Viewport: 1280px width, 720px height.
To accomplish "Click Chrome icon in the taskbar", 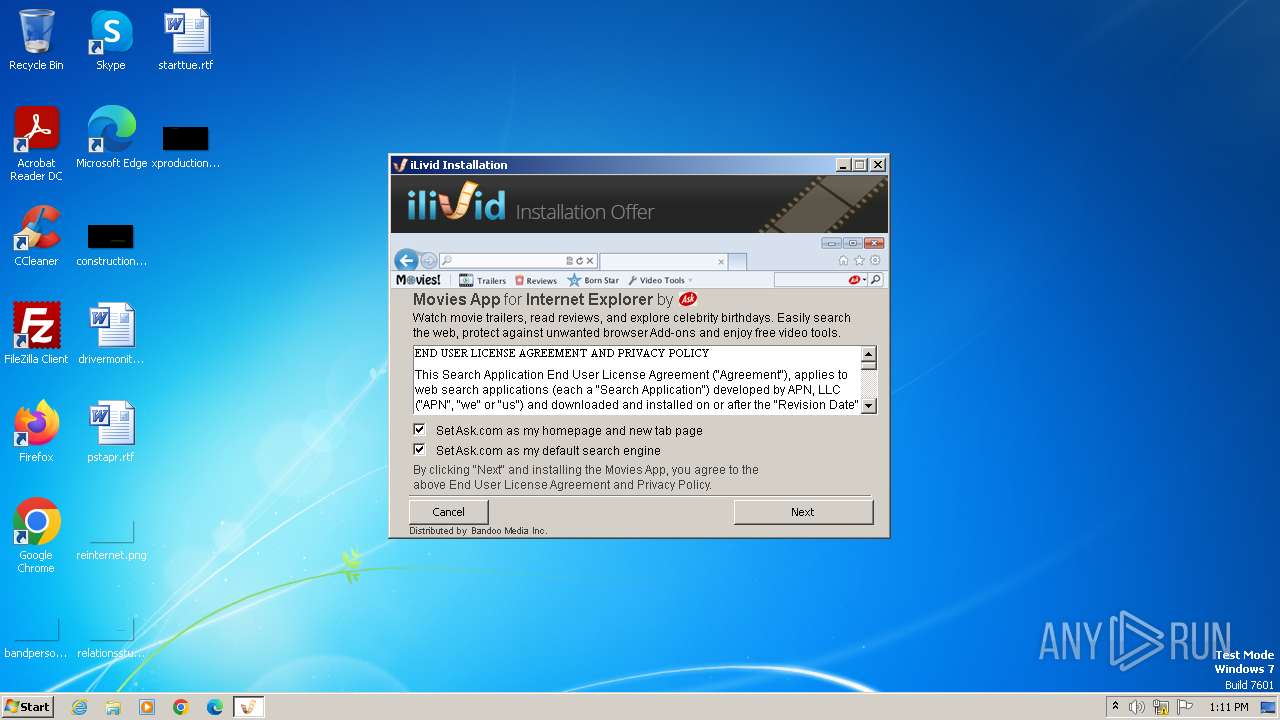I will coord(181,707).
